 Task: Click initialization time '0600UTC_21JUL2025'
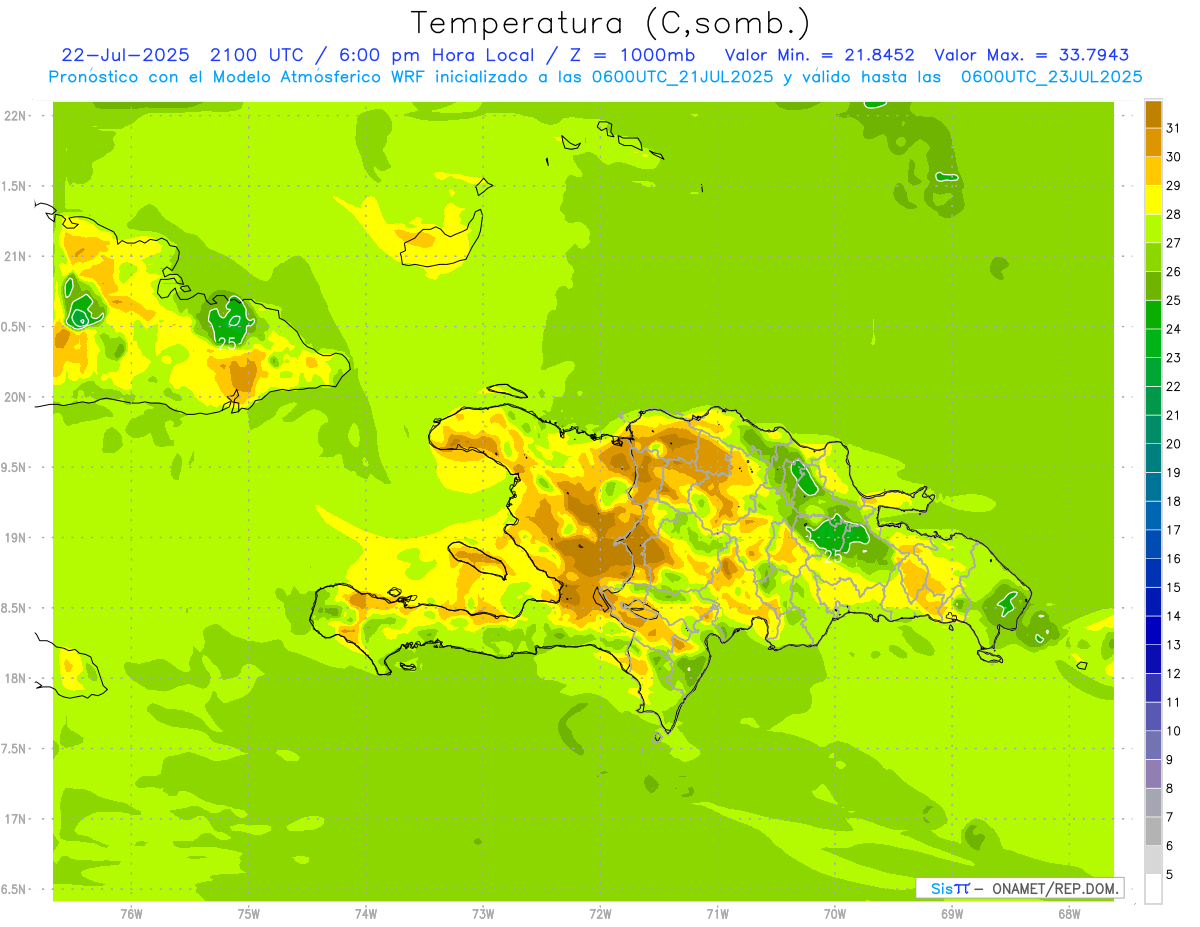point(681,76)
